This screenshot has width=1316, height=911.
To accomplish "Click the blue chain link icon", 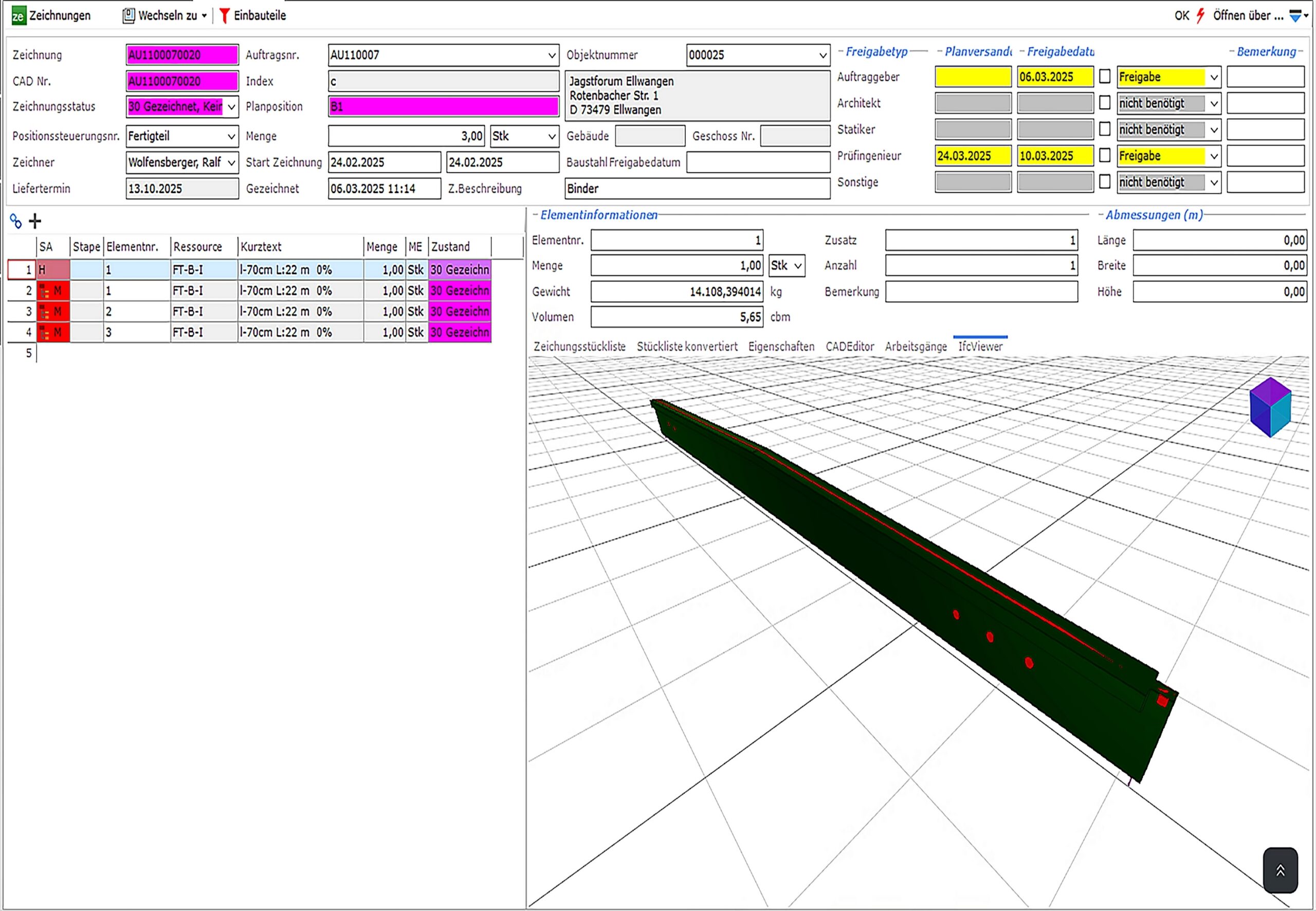I will [x=16, y=221].
